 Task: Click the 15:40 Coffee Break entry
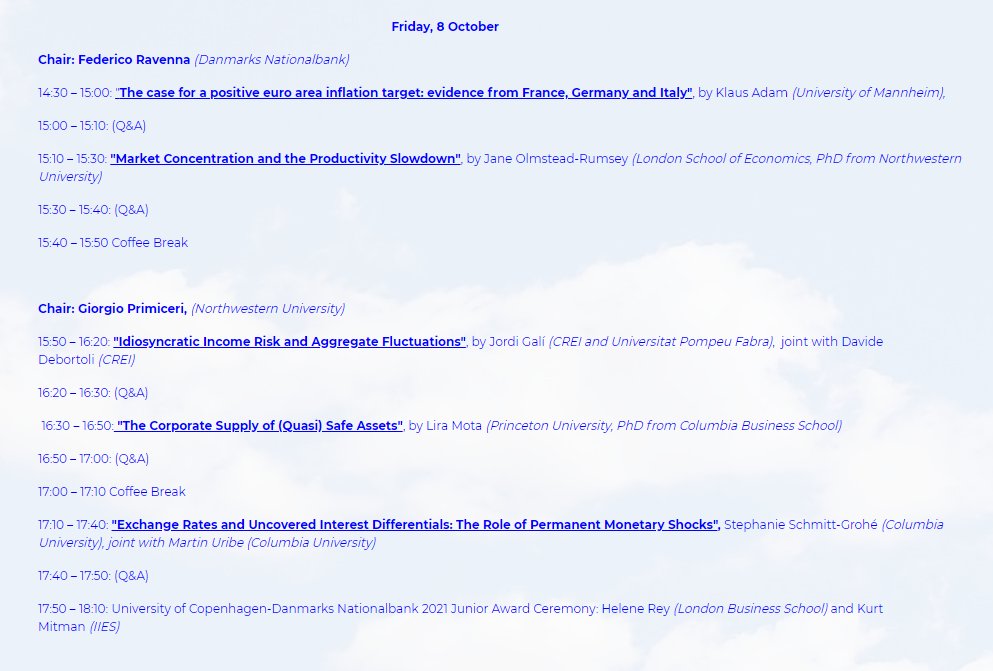coord(113,242)
